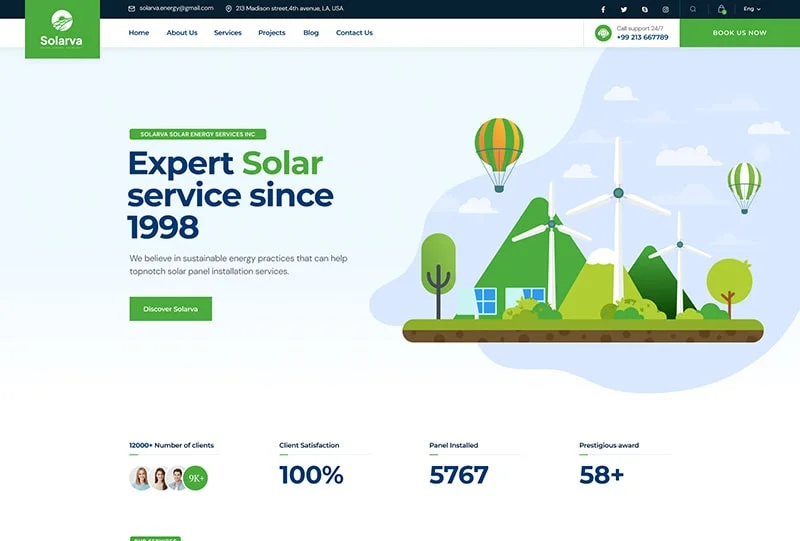This screenshot has height=541, width=800.
Task: Open the Projects menu item
Action: coord(272,33)
